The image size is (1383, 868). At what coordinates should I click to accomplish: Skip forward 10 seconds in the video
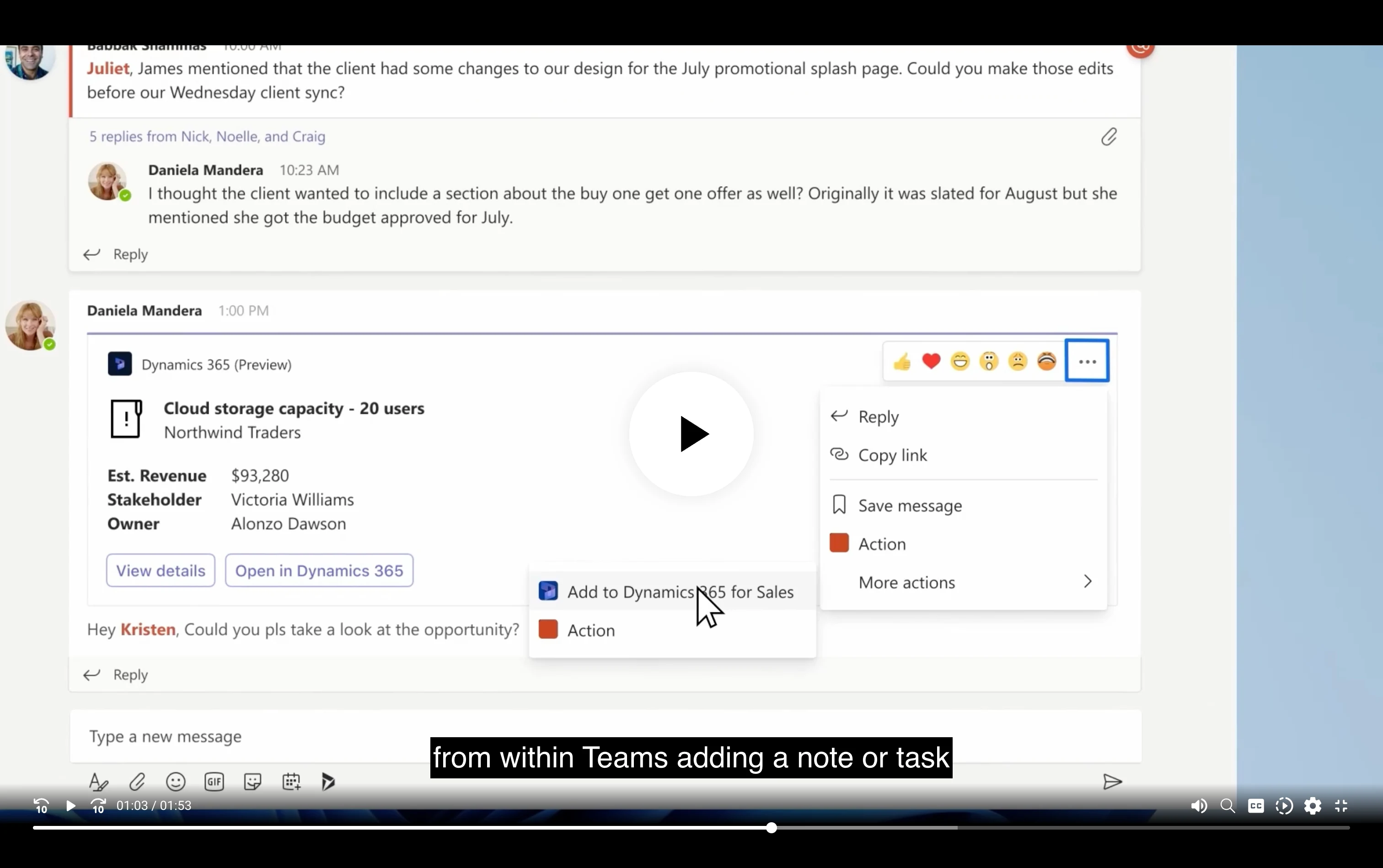99,806
